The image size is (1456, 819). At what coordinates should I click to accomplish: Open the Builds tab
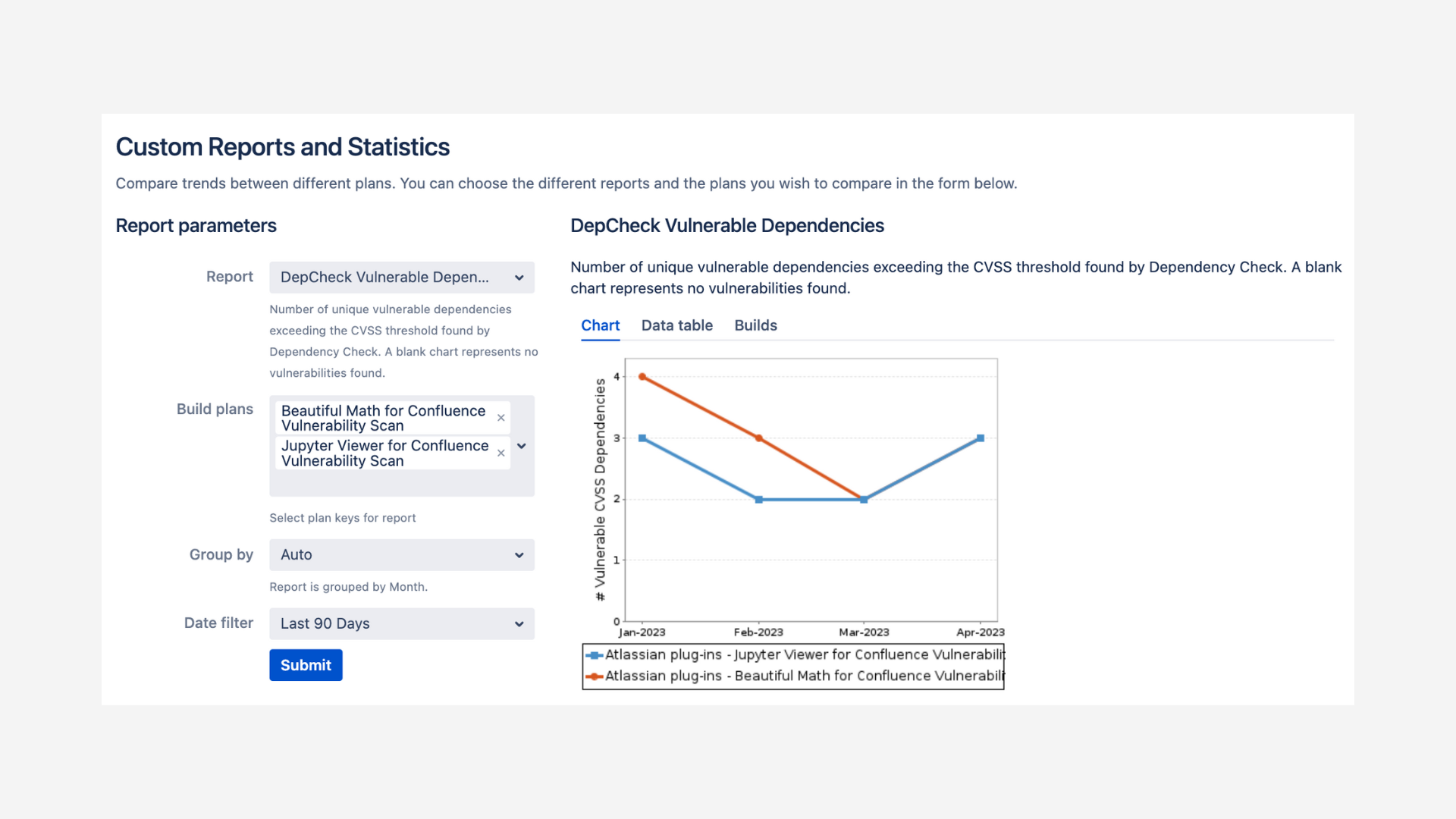[755, 325]
